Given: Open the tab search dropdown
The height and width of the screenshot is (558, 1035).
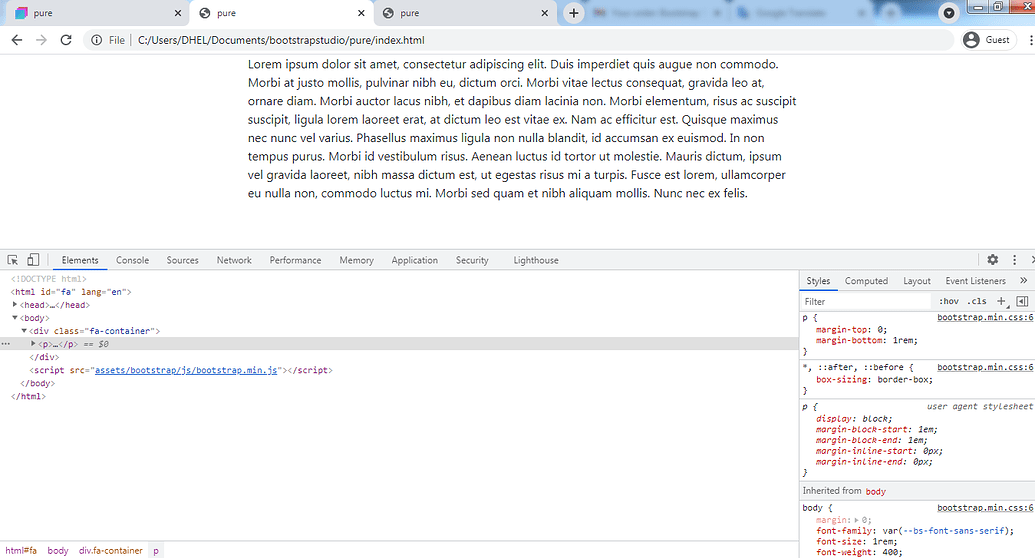Looking at the screenshot, I should [x=949, y=13].
